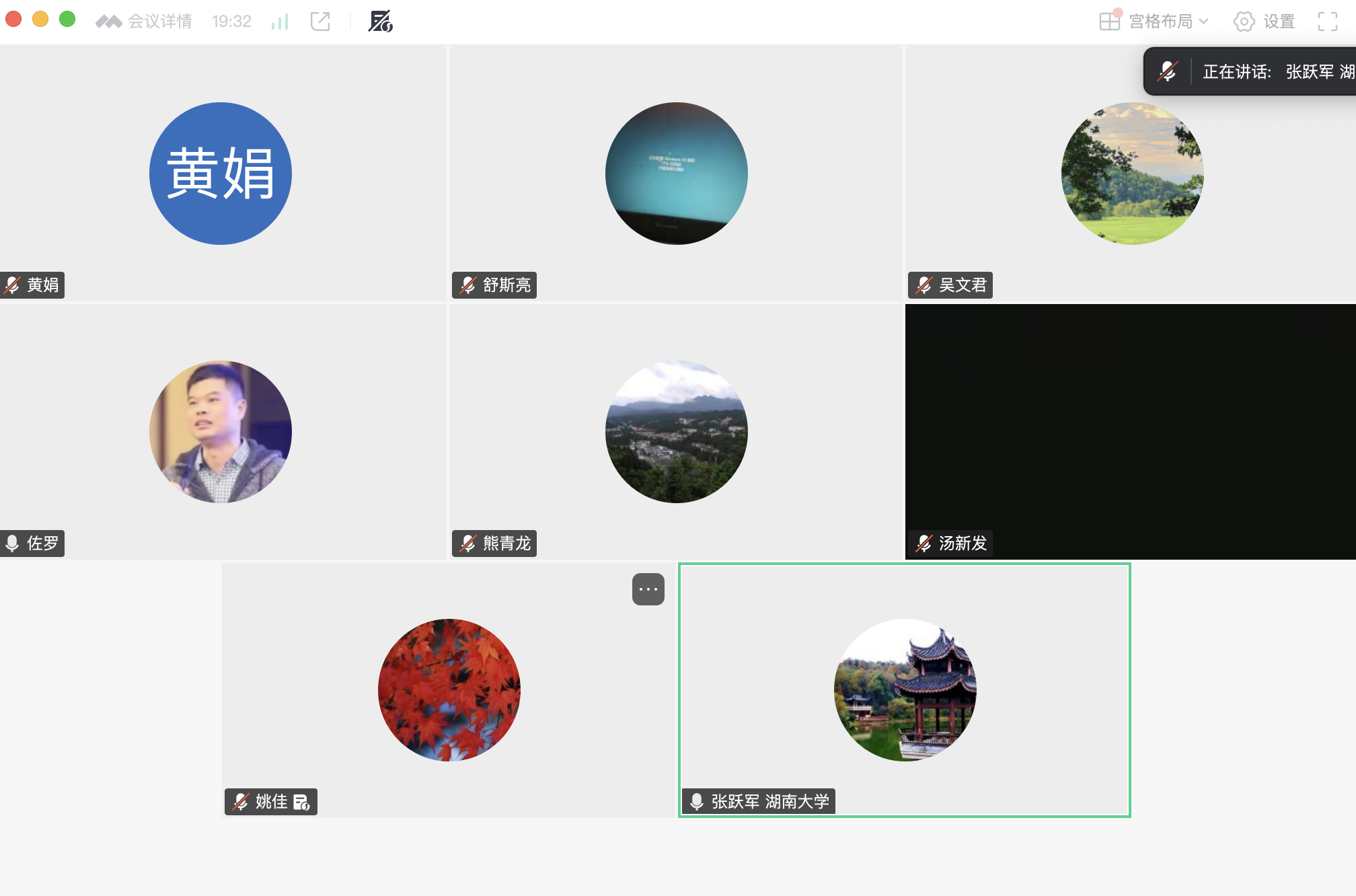
Task: Open the Settings (设置) gear
Action: click(1244, 22)
